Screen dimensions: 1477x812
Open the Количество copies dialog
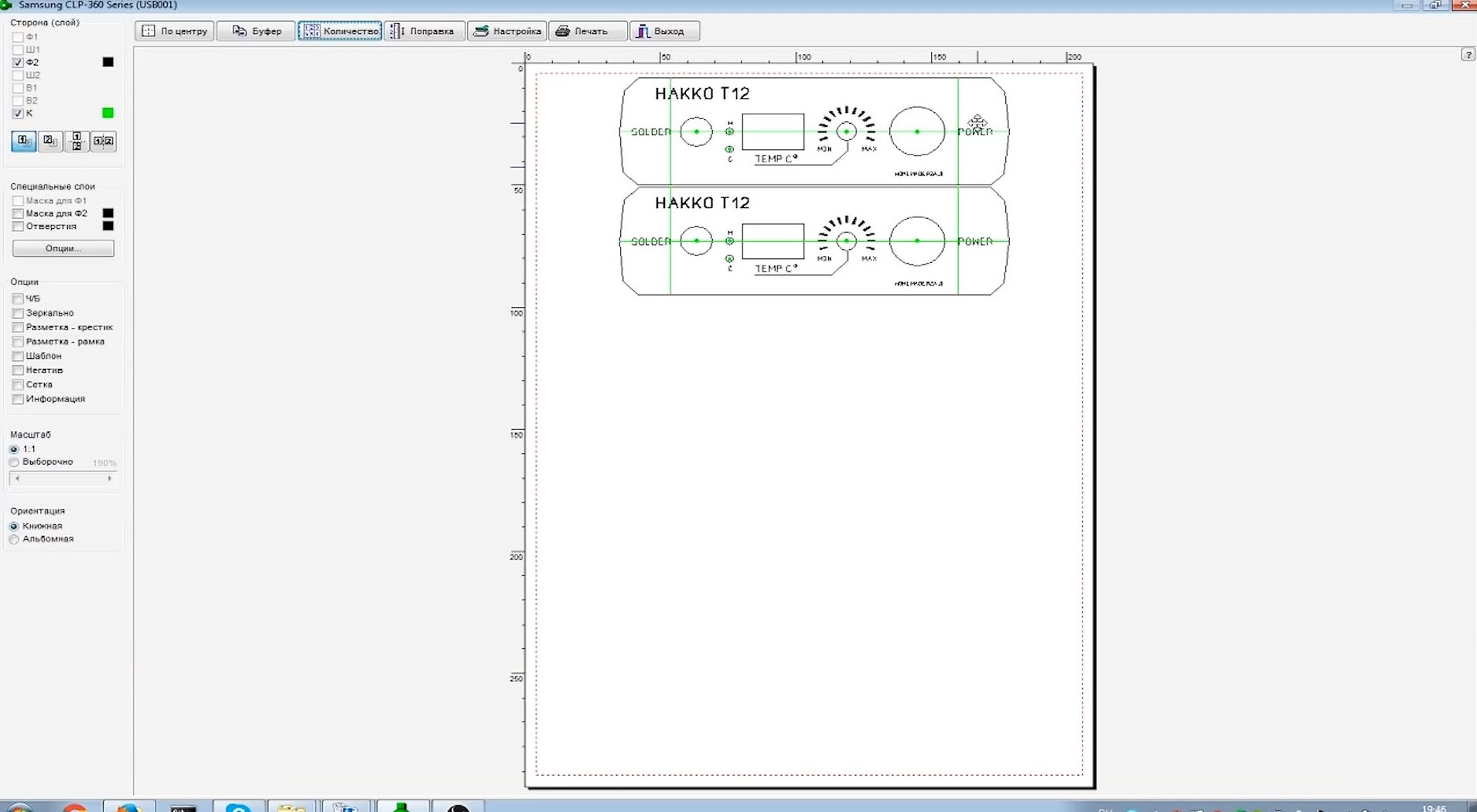click(x=340, y=31)
